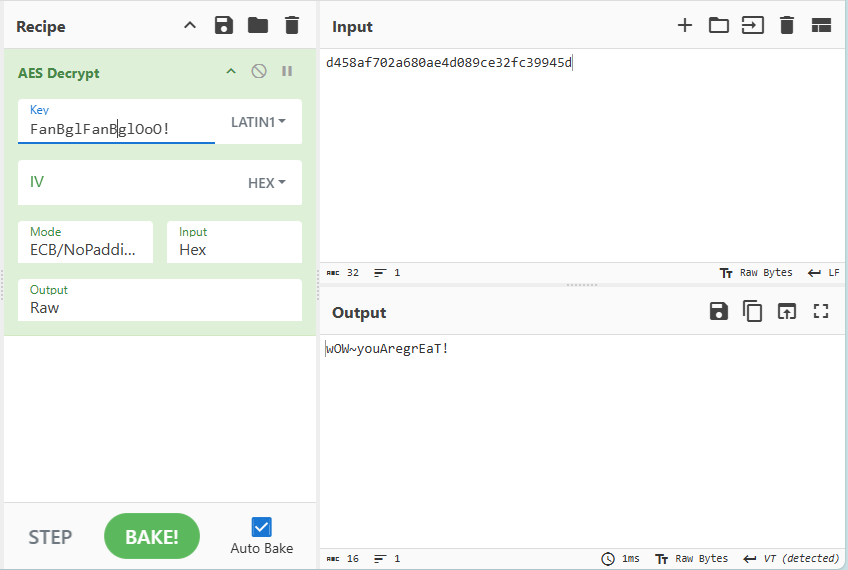
Task: Save the recipe using the disk icon
Action: (224, 25)
